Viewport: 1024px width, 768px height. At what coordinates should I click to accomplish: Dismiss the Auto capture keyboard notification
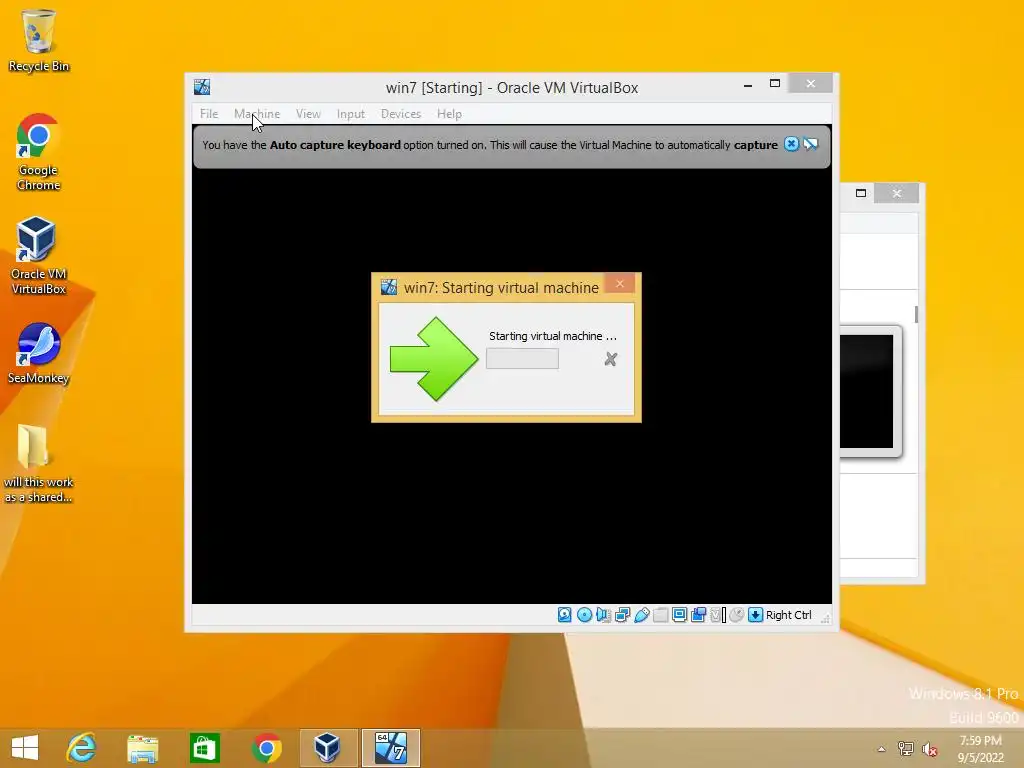[791, 144]
